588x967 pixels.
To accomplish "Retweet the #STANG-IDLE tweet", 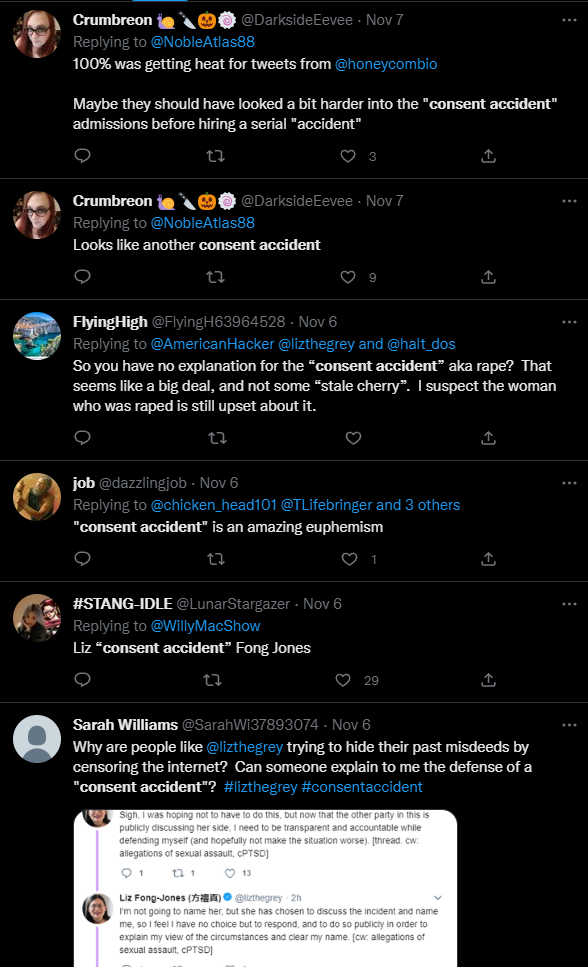I will pyautogui.click(x=212, y=680).
